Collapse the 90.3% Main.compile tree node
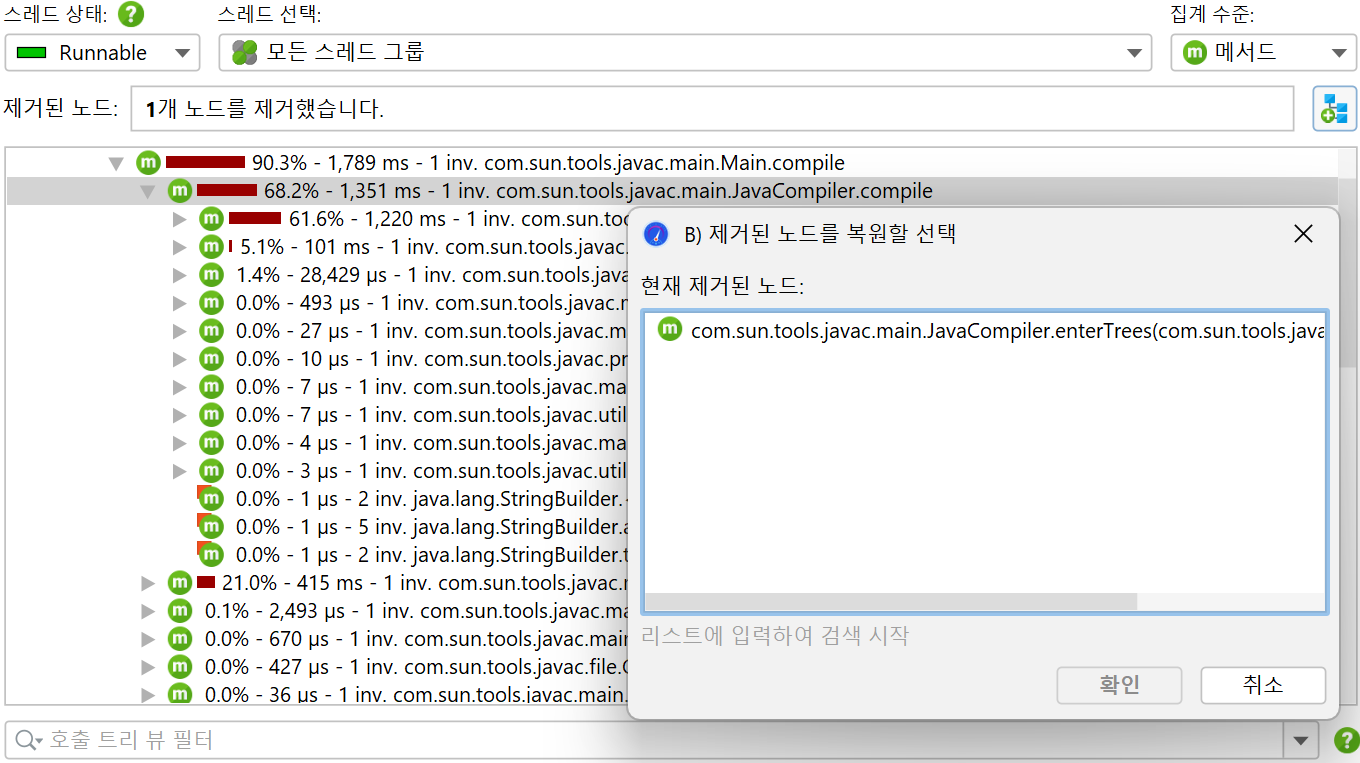 (x=117, y=163)
